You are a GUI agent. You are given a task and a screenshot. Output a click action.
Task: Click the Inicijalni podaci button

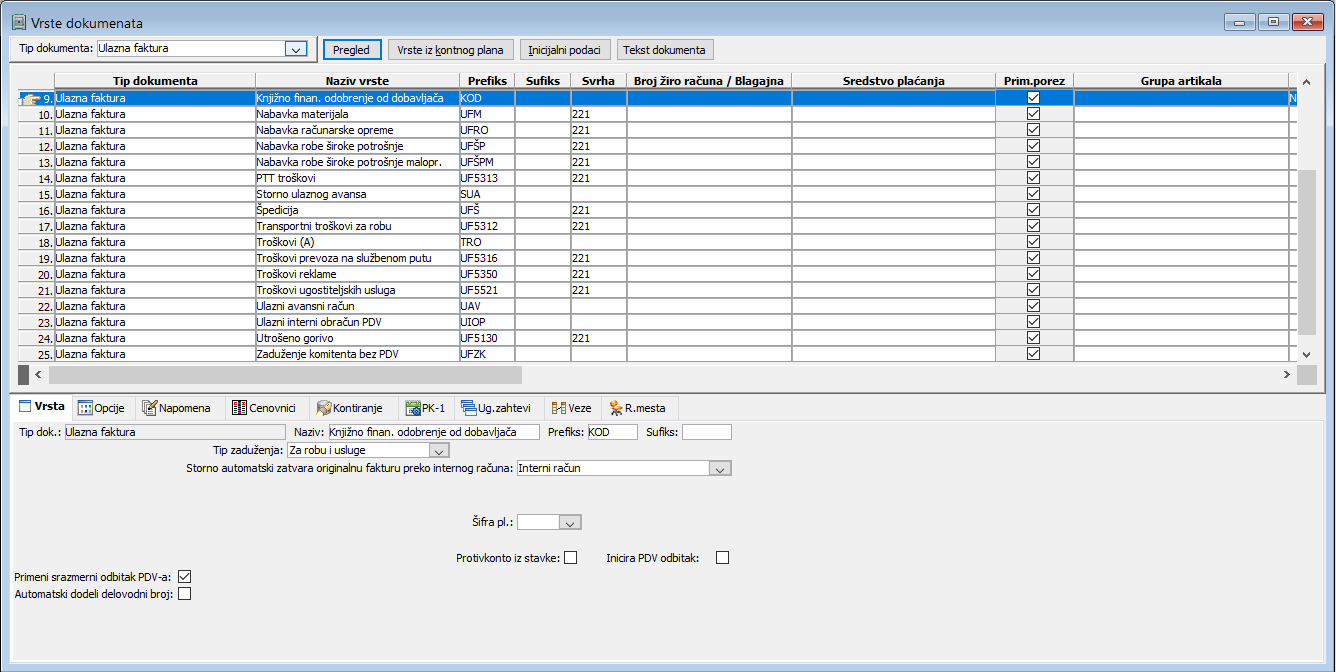565,50
